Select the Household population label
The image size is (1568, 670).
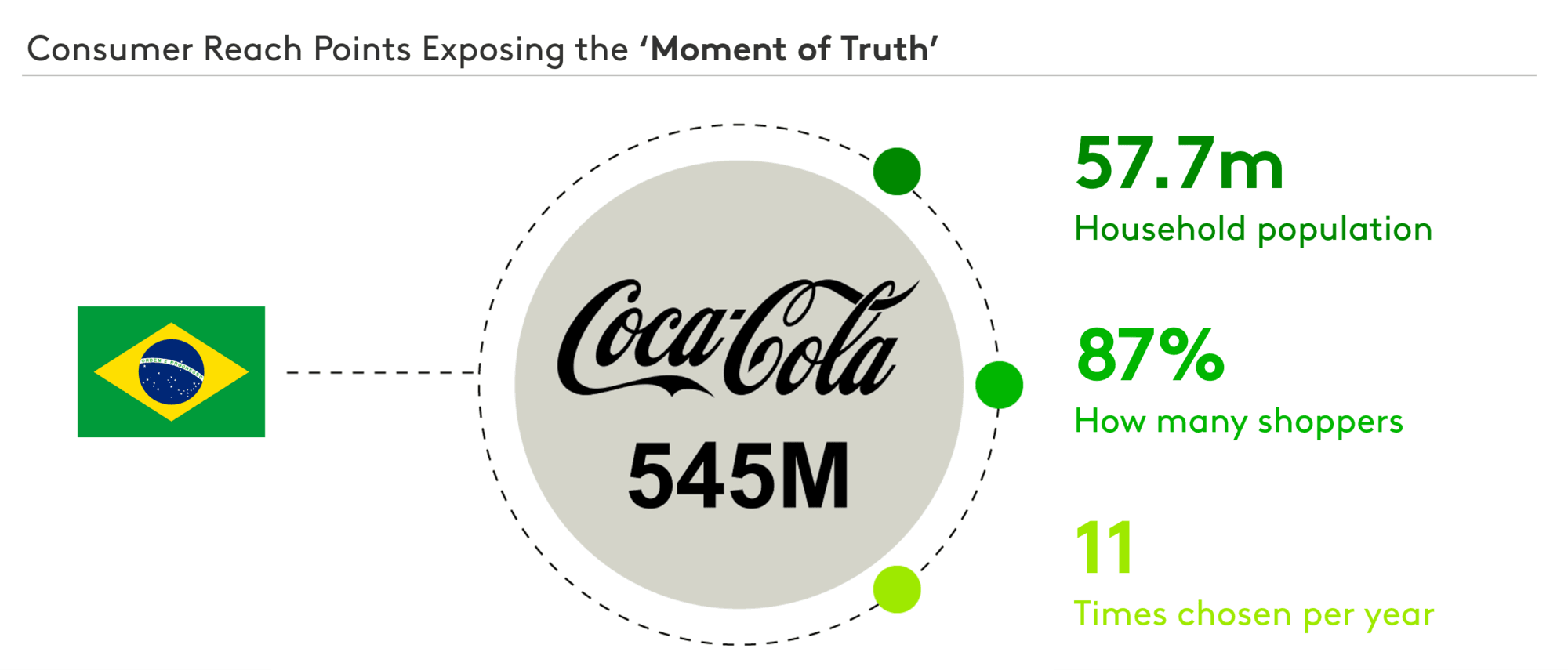(x=1253, y=229)
